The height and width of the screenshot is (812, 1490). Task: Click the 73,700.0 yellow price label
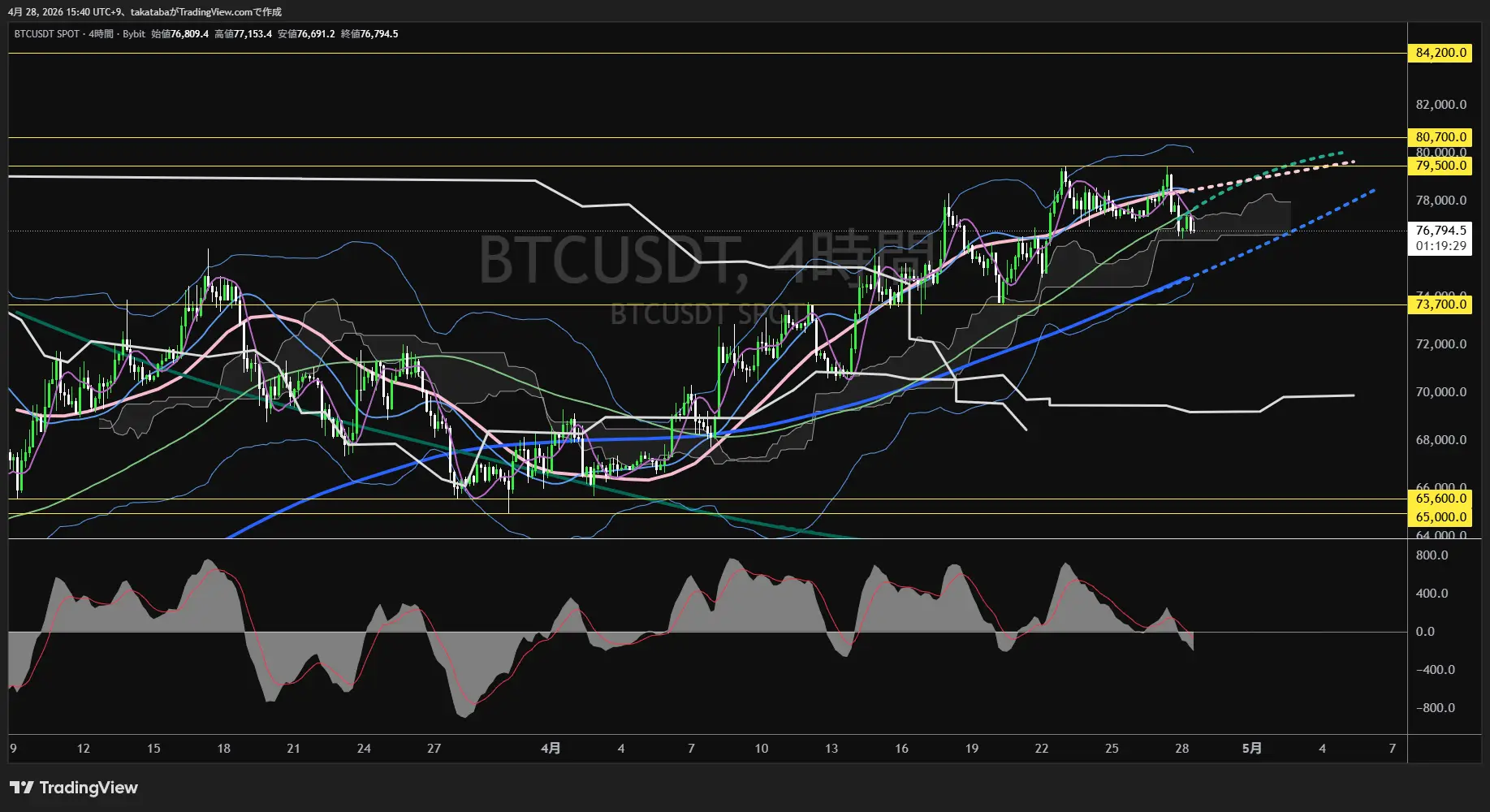(x=1440, y=304)
